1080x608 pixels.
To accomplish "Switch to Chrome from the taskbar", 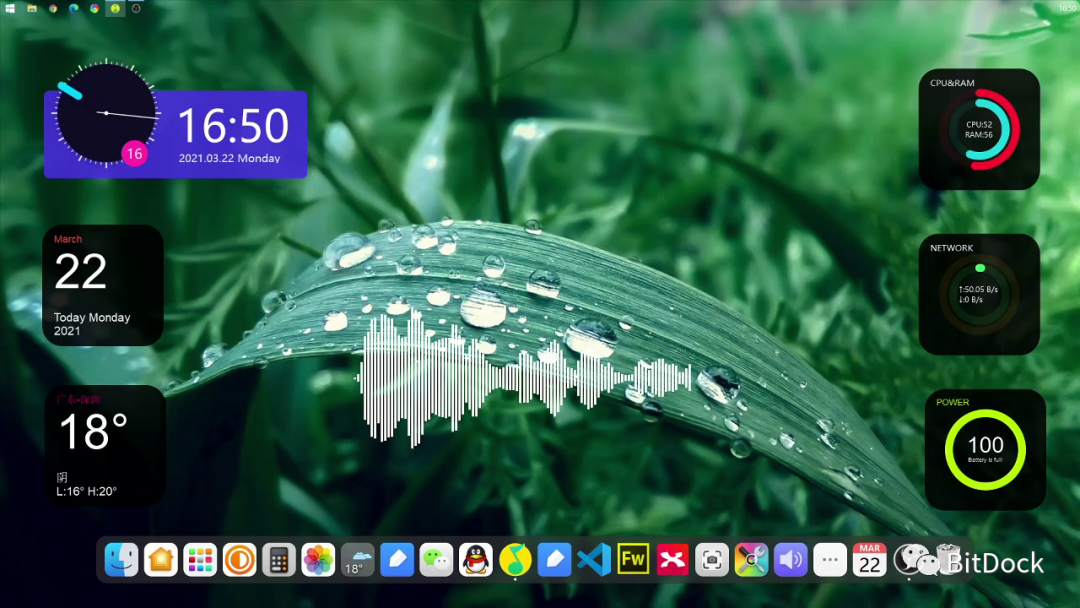I will 52,8.
